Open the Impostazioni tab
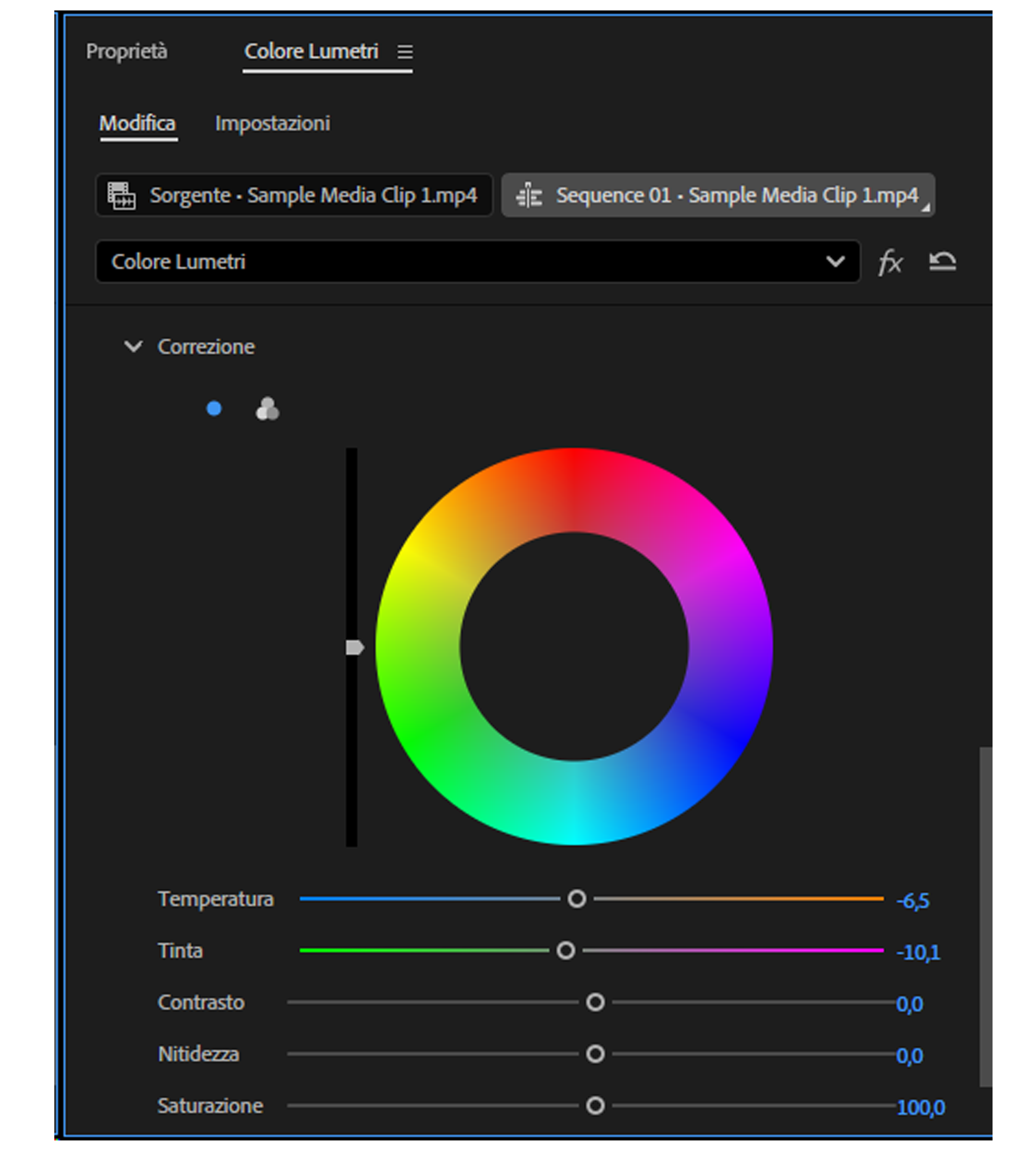The height and width of the screenshot is (1150, 1036). (x=272, y=123)
